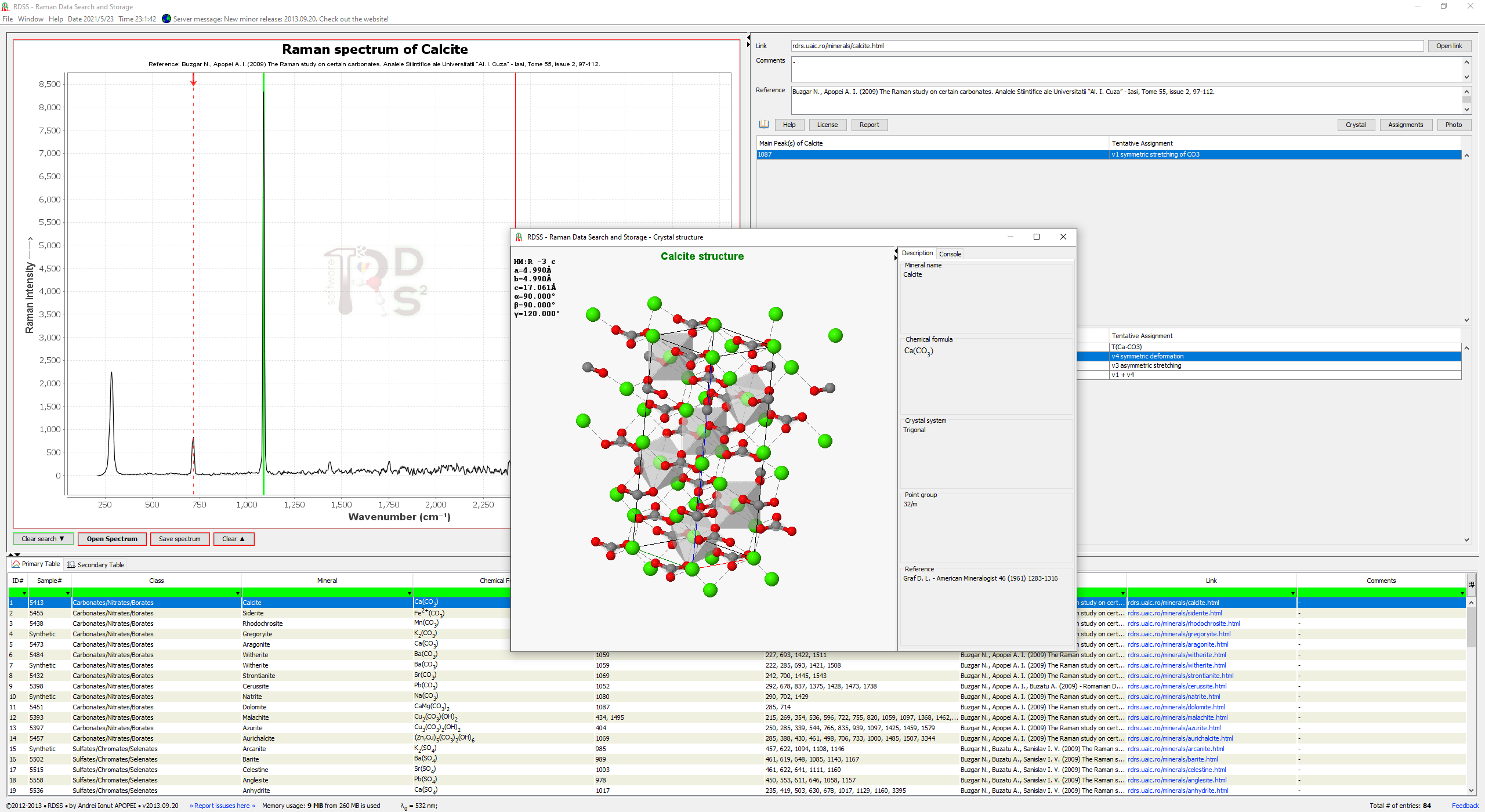Click the globe icon near server message

pos(166,19)
